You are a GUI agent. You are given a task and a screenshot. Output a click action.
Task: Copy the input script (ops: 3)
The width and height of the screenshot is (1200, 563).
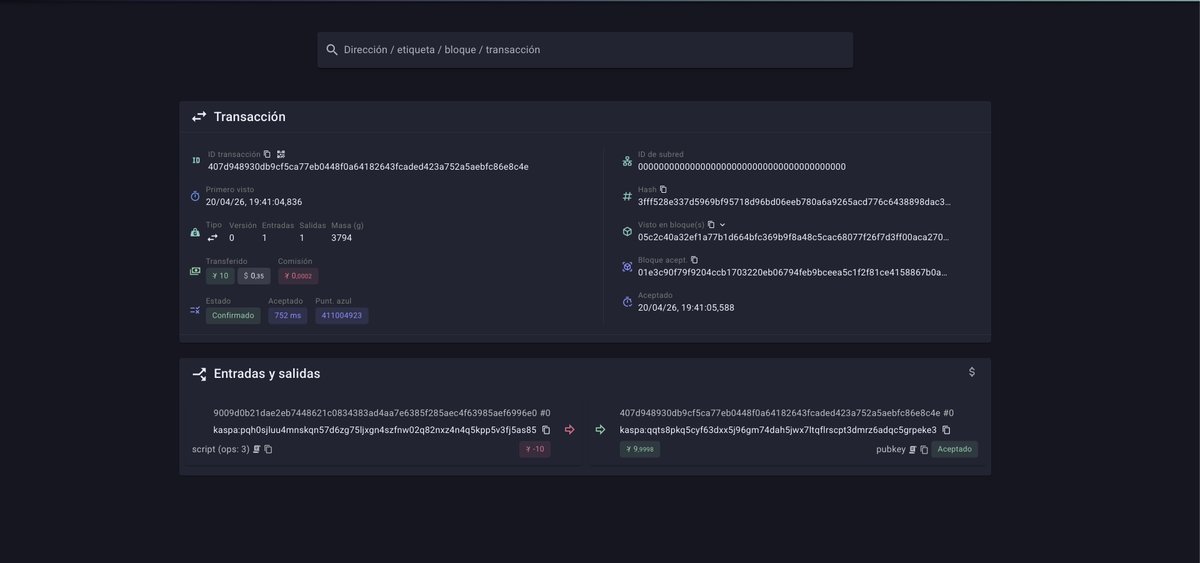click(268, 450)
